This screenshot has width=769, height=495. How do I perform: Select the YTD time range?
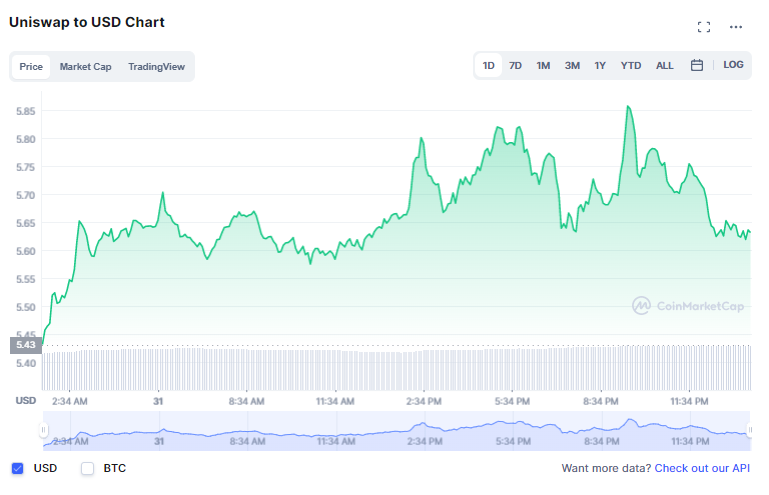(x=631, y=65)
